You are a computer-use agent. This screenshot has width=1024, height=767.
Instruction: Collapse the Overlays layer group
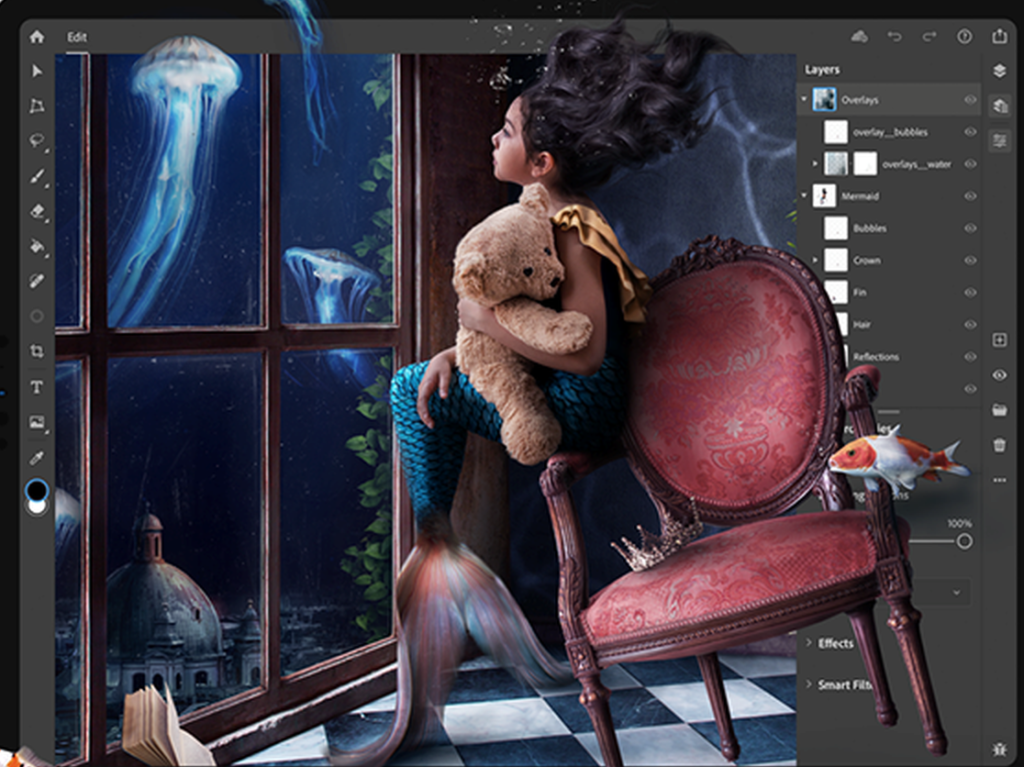804,100
